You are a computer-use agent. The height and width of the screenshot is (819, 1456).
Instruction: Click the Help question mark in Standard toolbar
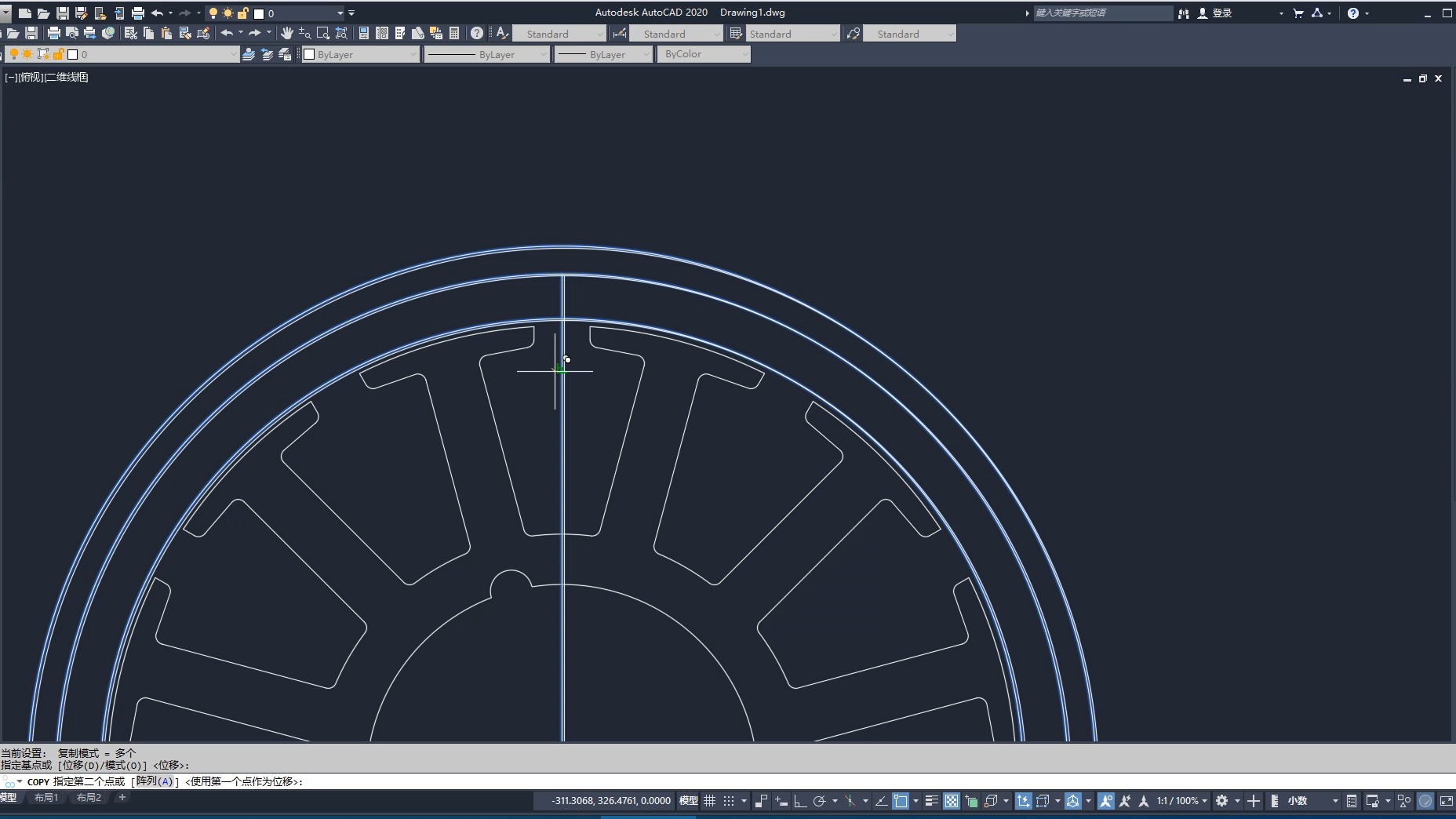tap(477, 33)
